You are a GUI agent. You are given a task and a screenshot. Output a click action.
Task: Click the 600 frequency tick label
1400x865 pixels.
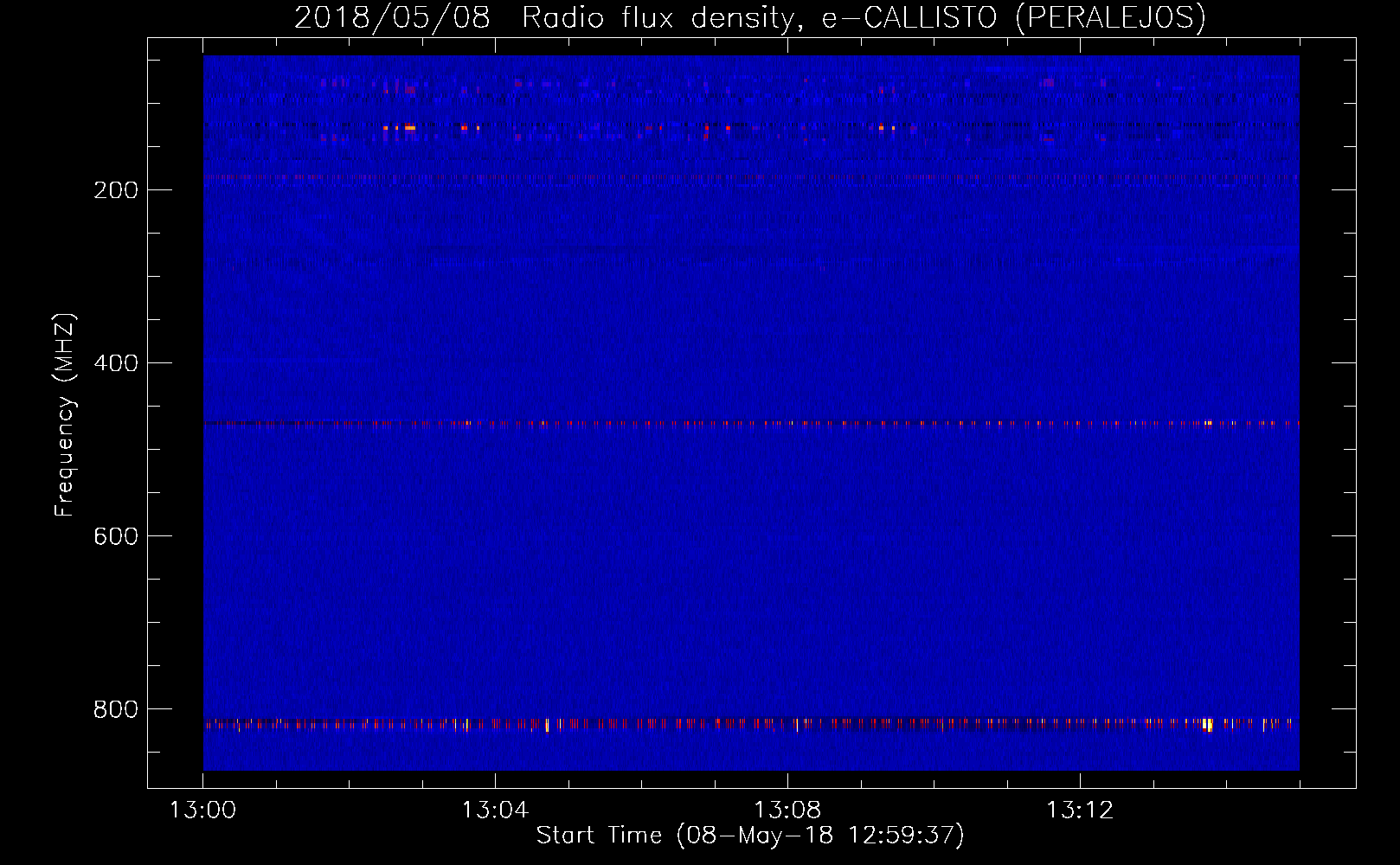tap(116, 536)
